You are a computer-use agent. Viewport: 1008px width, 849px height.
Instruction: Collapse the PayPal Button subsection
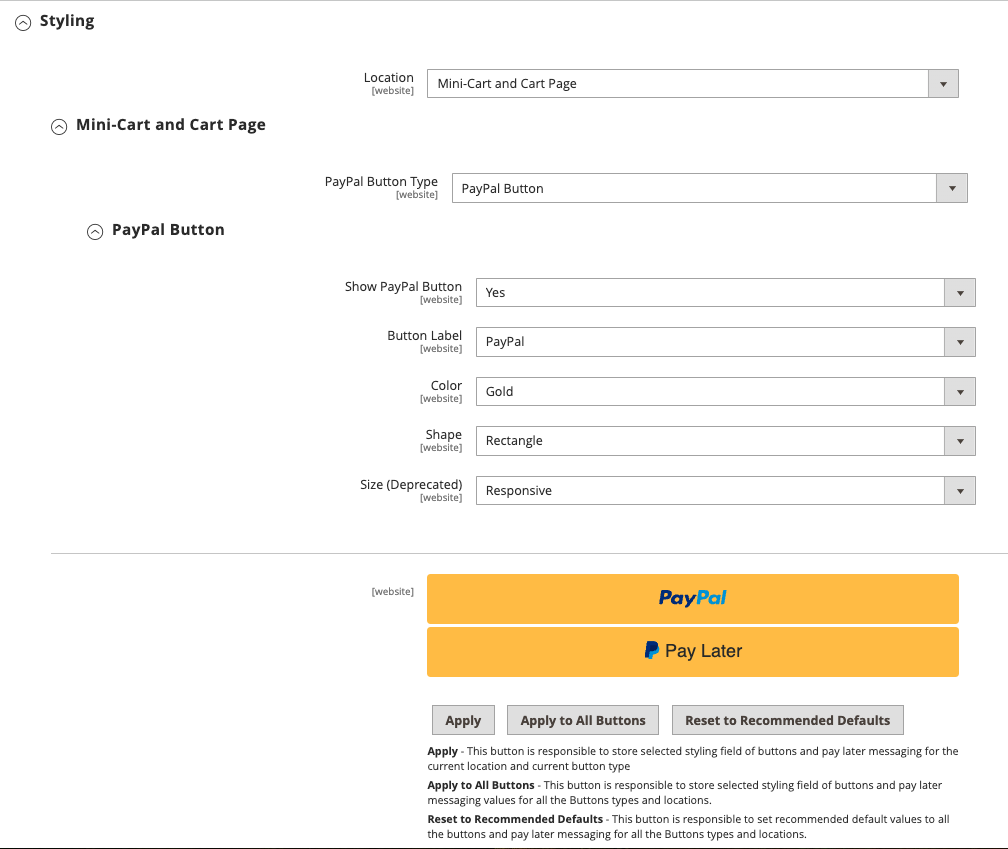tap(95, 231)
